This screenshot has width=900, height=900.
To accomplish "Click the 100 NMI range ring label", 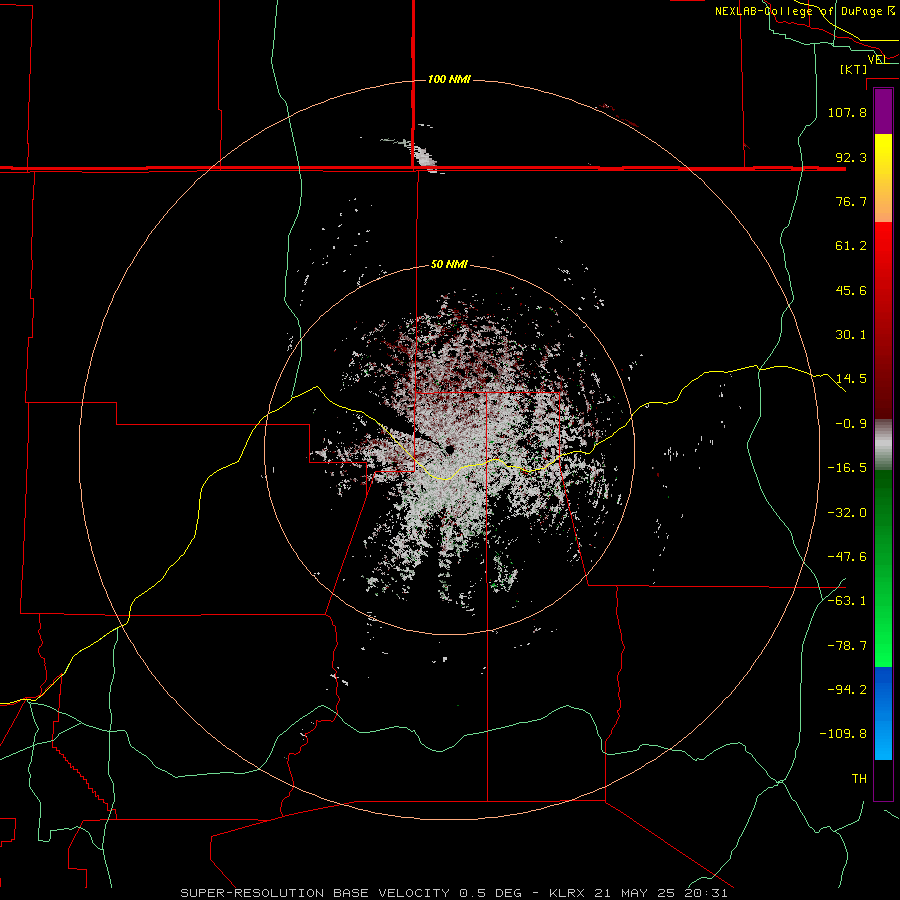I will coord(449,79).
